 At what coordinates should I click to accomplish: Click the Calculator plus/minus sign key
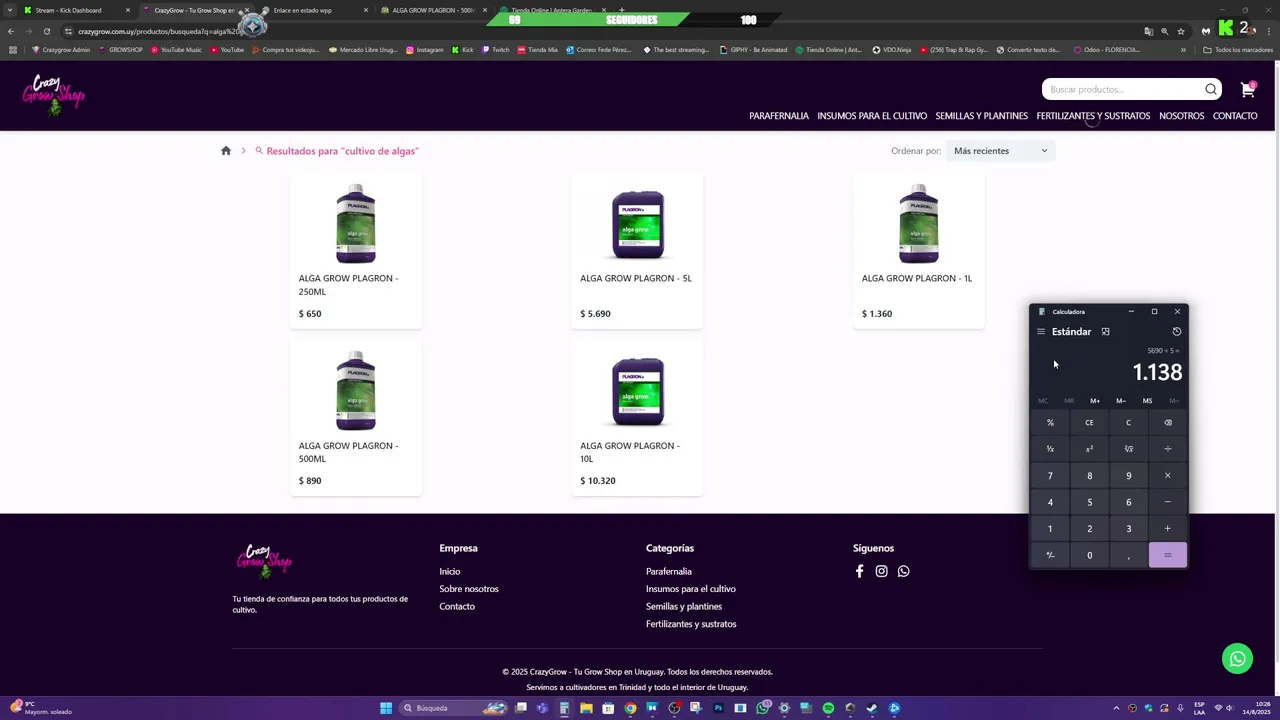(1050, 555)
